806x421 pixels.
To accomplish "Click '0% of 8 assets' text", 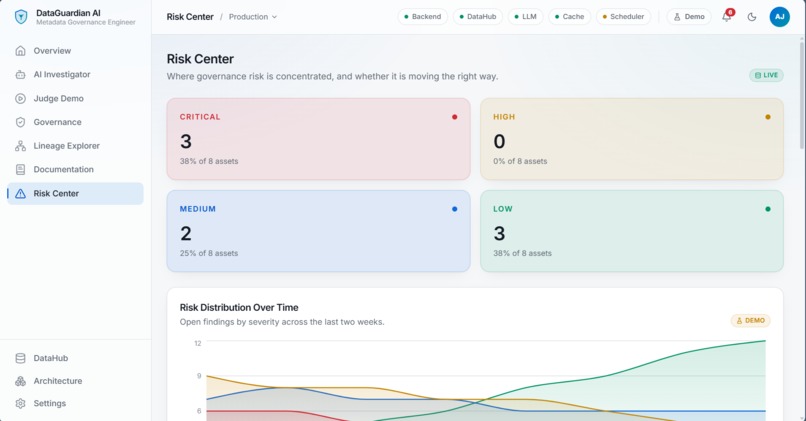I will [x=520, y=161].
